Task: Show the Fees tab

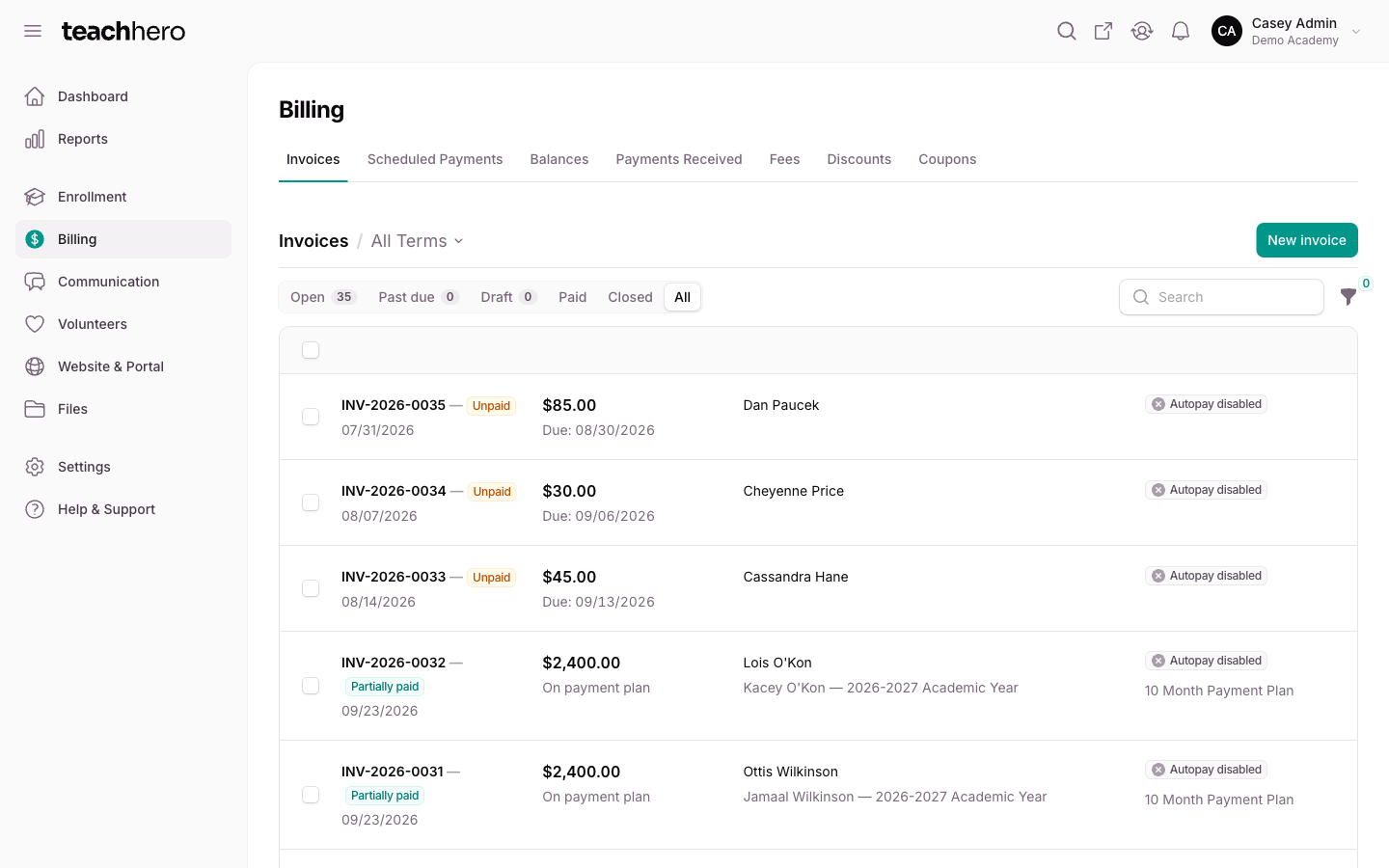Action: (x=784, y=159)
